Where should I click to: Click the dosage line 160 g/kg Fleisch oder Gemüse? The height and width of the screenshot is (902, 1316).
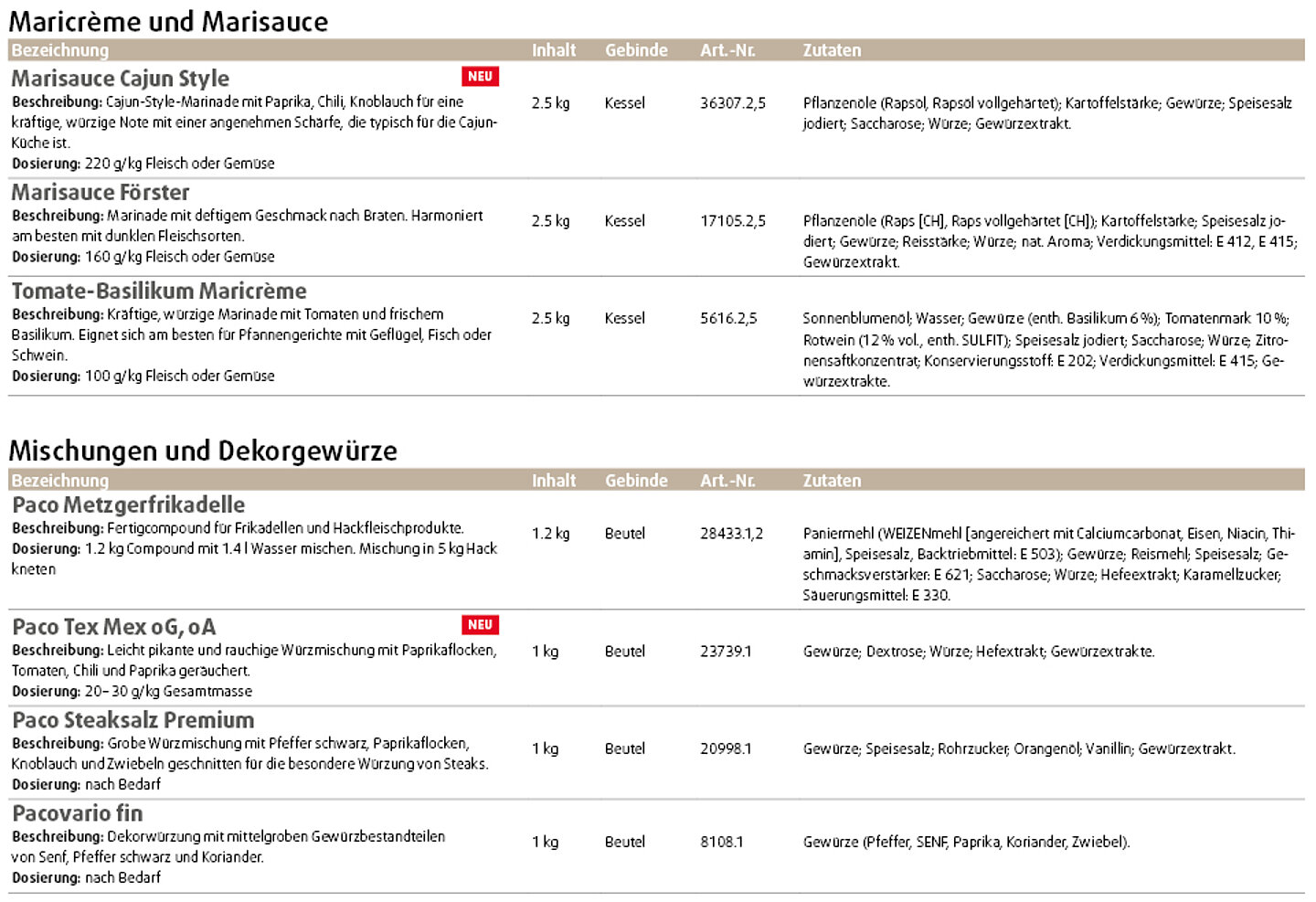click(x=143, y=257)
